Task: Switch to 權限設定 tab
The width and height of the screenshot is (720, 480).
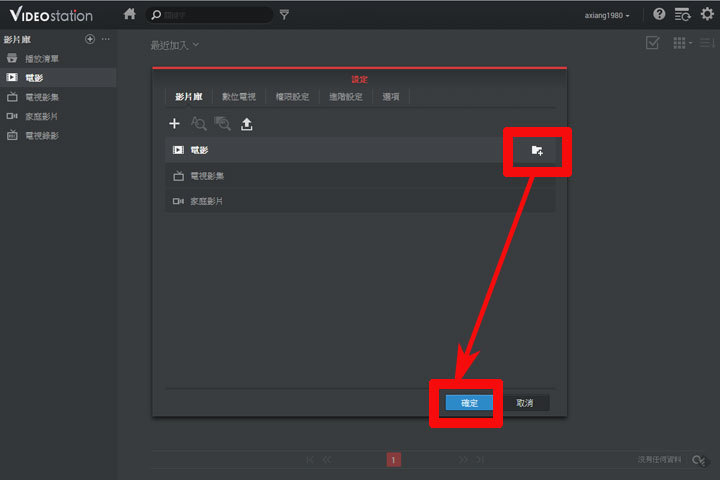Action: click(292, 97)
